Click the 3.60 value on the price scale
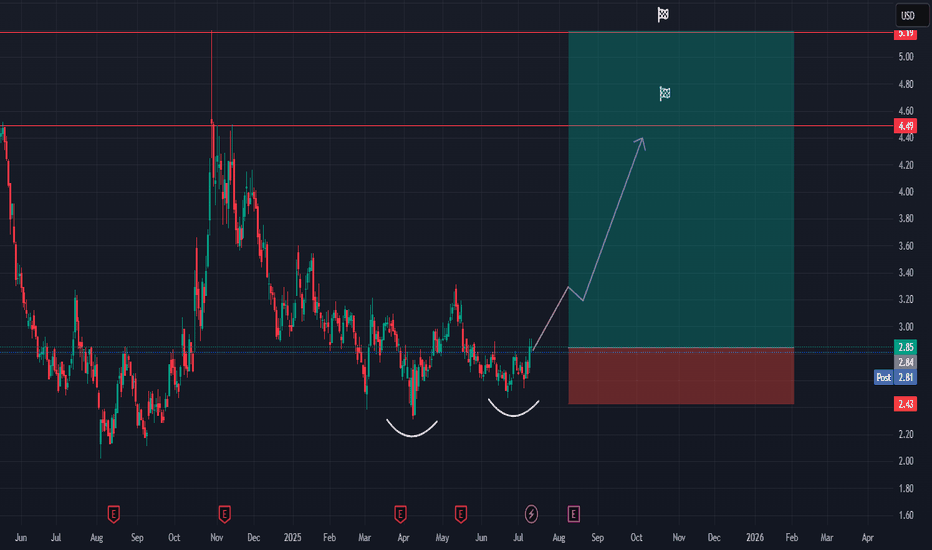This screenshot has width=932, height=550. 906,246
